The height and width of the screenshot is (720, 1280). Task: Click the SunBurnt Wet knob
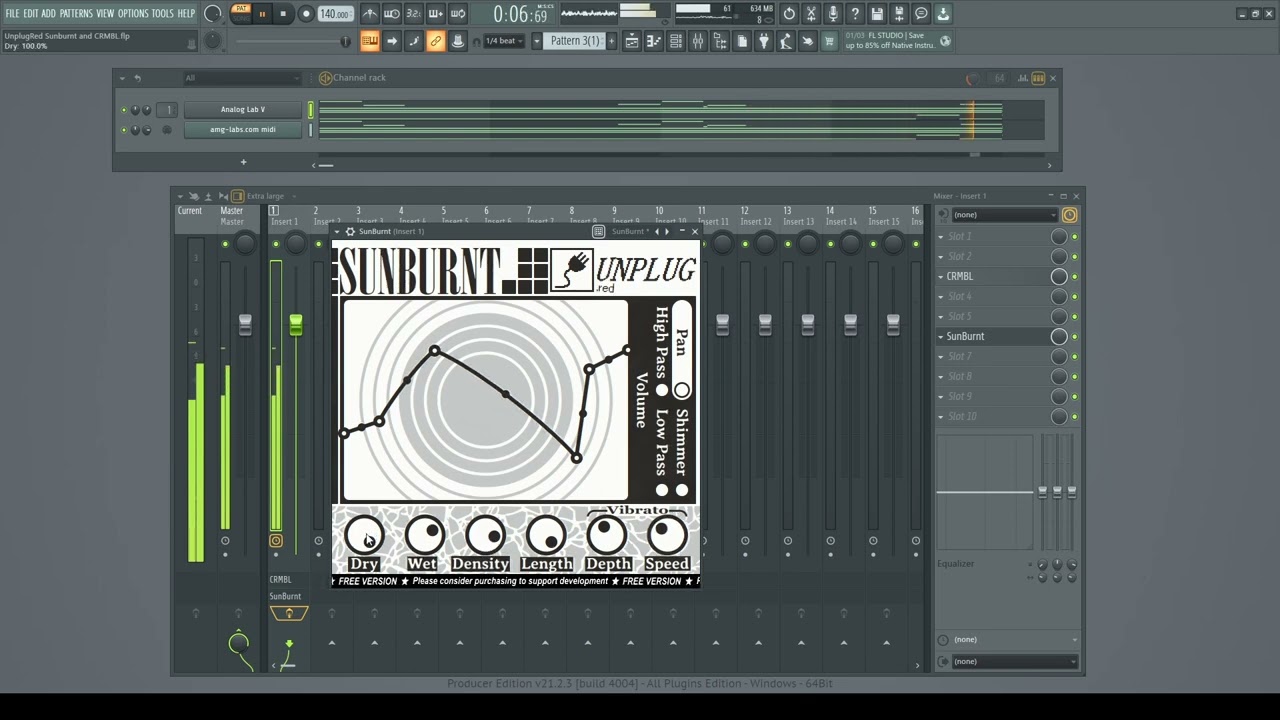tap(425, 537)
